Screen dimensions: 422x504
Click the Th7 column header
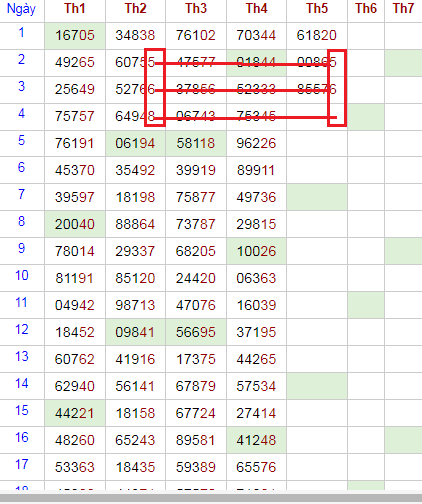click(x=403, y=9)
